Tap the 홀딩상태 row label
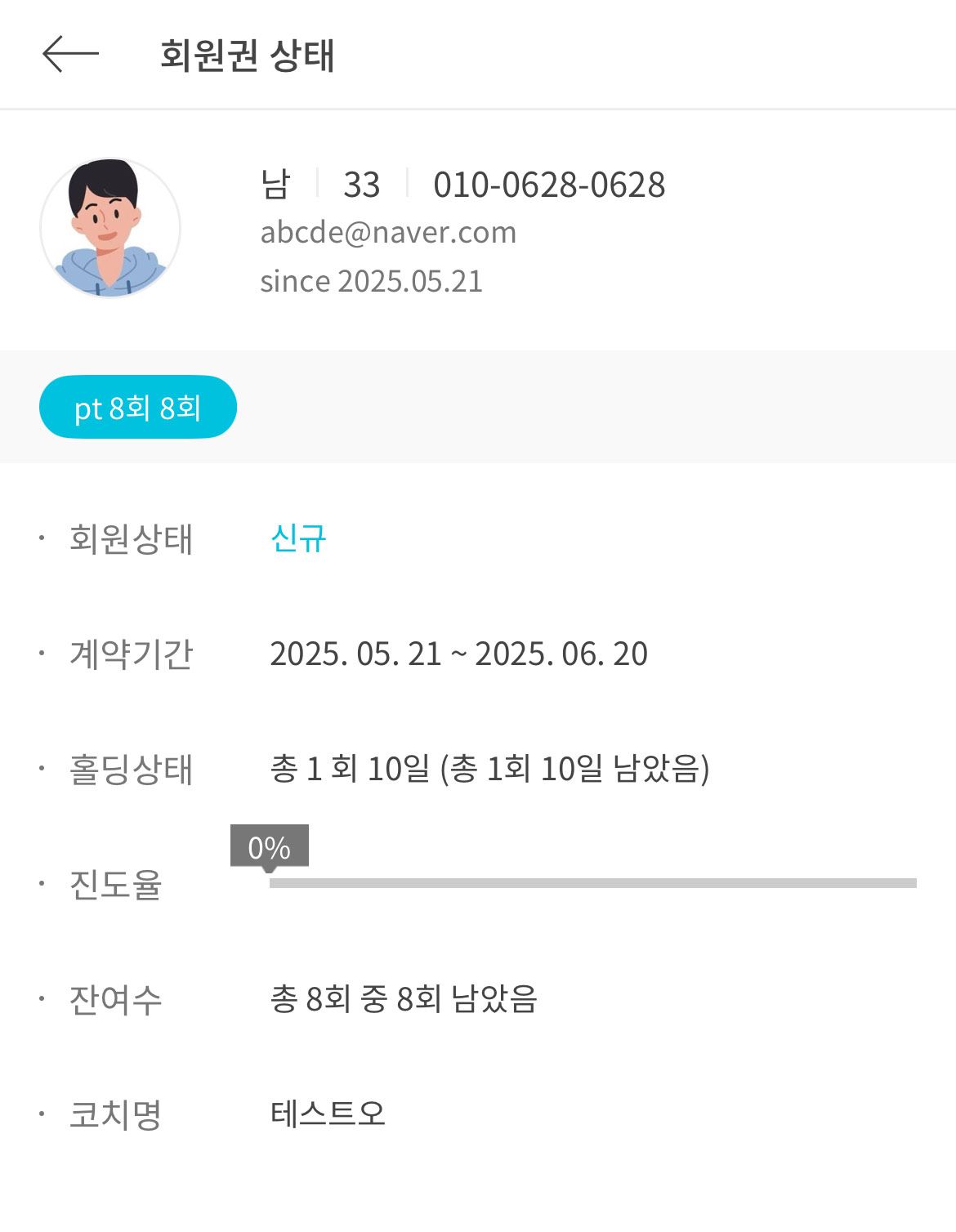The image size is (956, 1232). [x=131, y=770]
